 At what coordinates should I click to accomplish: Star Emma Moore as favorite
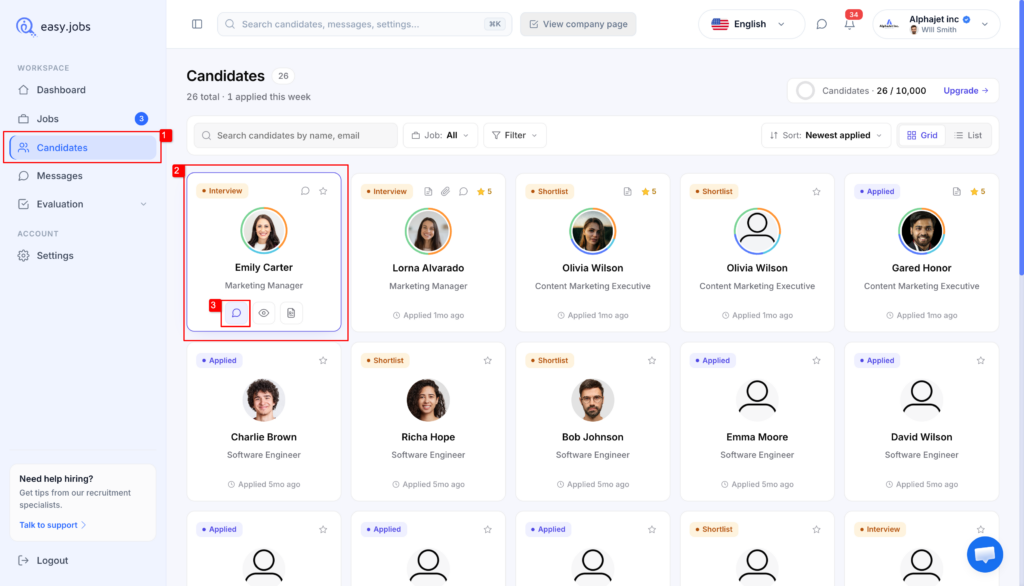tap(816, 361)
